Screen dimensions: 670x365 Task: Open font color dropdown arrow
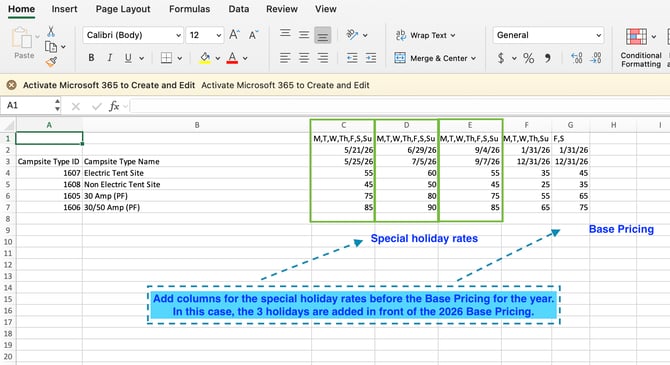pyautogui.click(x=245, y=58)
